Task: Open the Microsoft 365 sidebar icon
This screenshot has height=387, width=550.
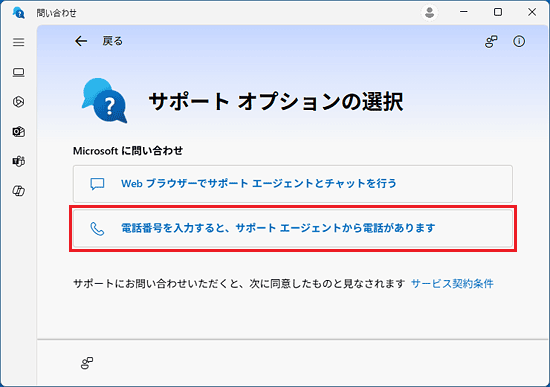Action: click(x=19, y=102)
